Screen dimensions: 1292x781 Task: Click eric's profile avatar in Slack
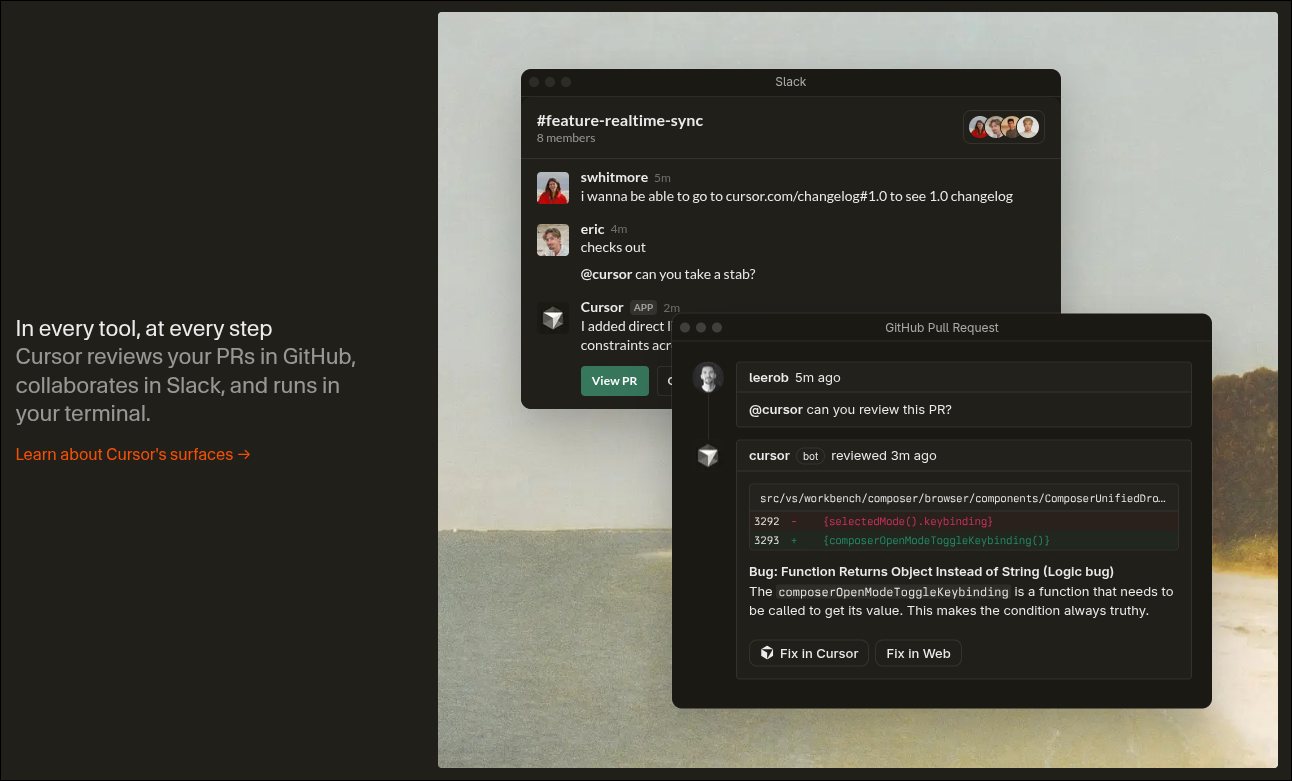pyautogui.click(x=553, y=240)
